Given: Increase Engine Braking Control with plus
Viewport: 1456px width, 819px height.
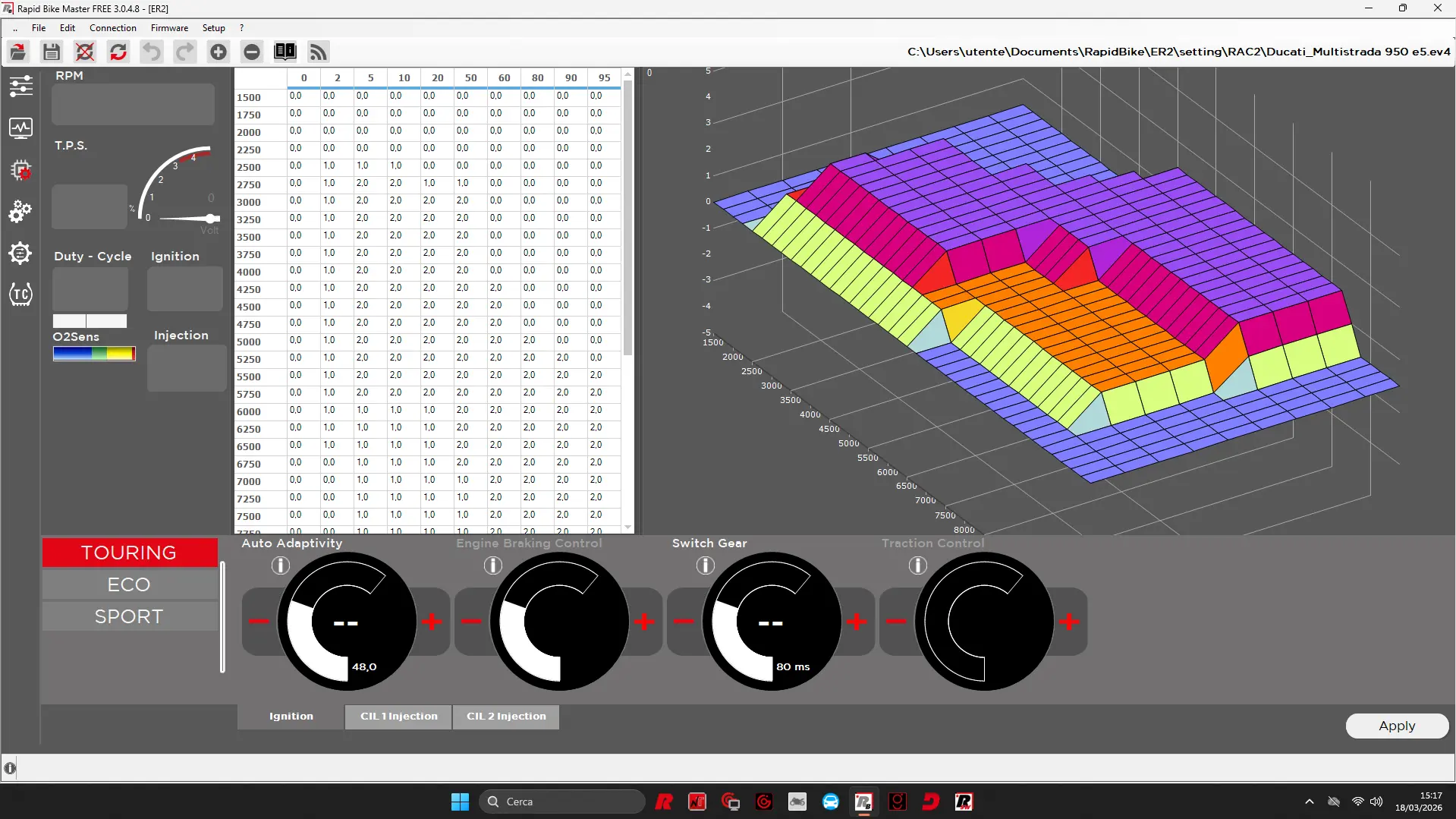Looking at the screenshot, I should point(645,622).
